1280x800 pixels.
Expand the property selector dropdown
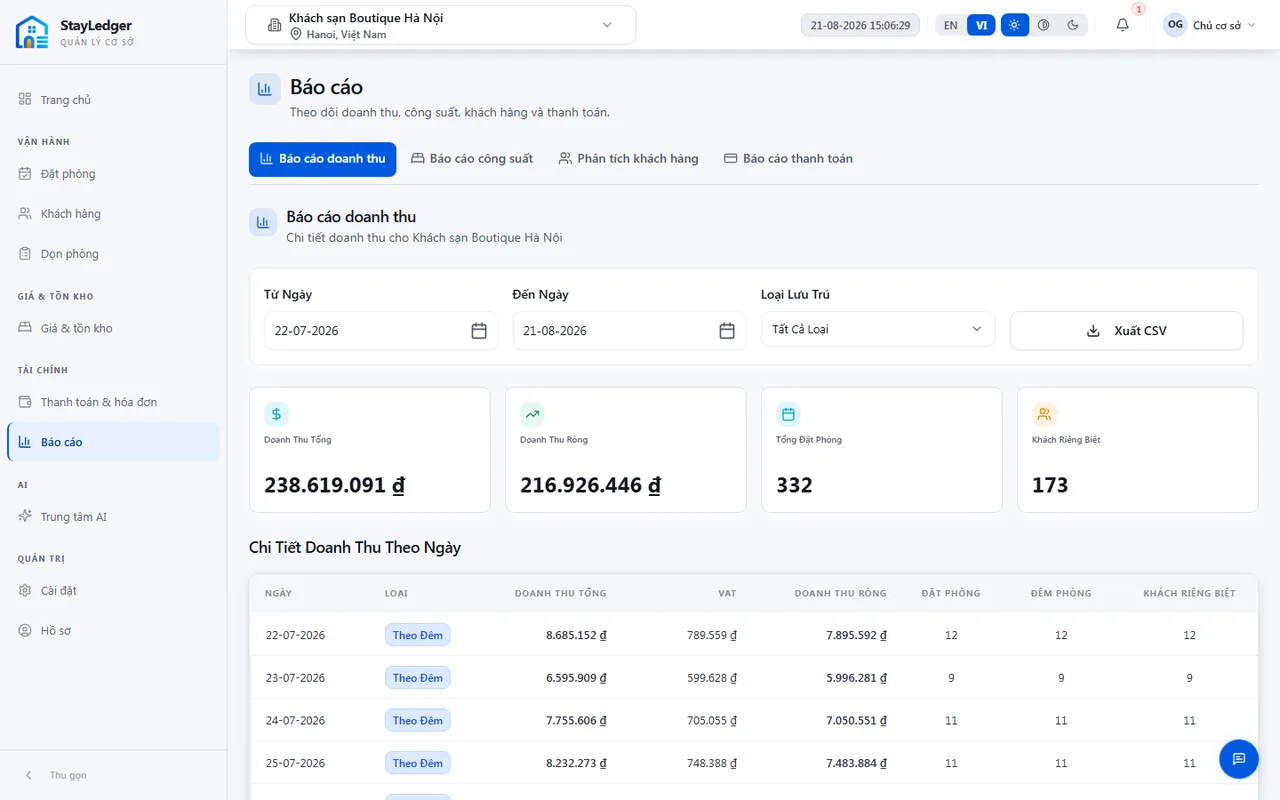coord(440,25)
